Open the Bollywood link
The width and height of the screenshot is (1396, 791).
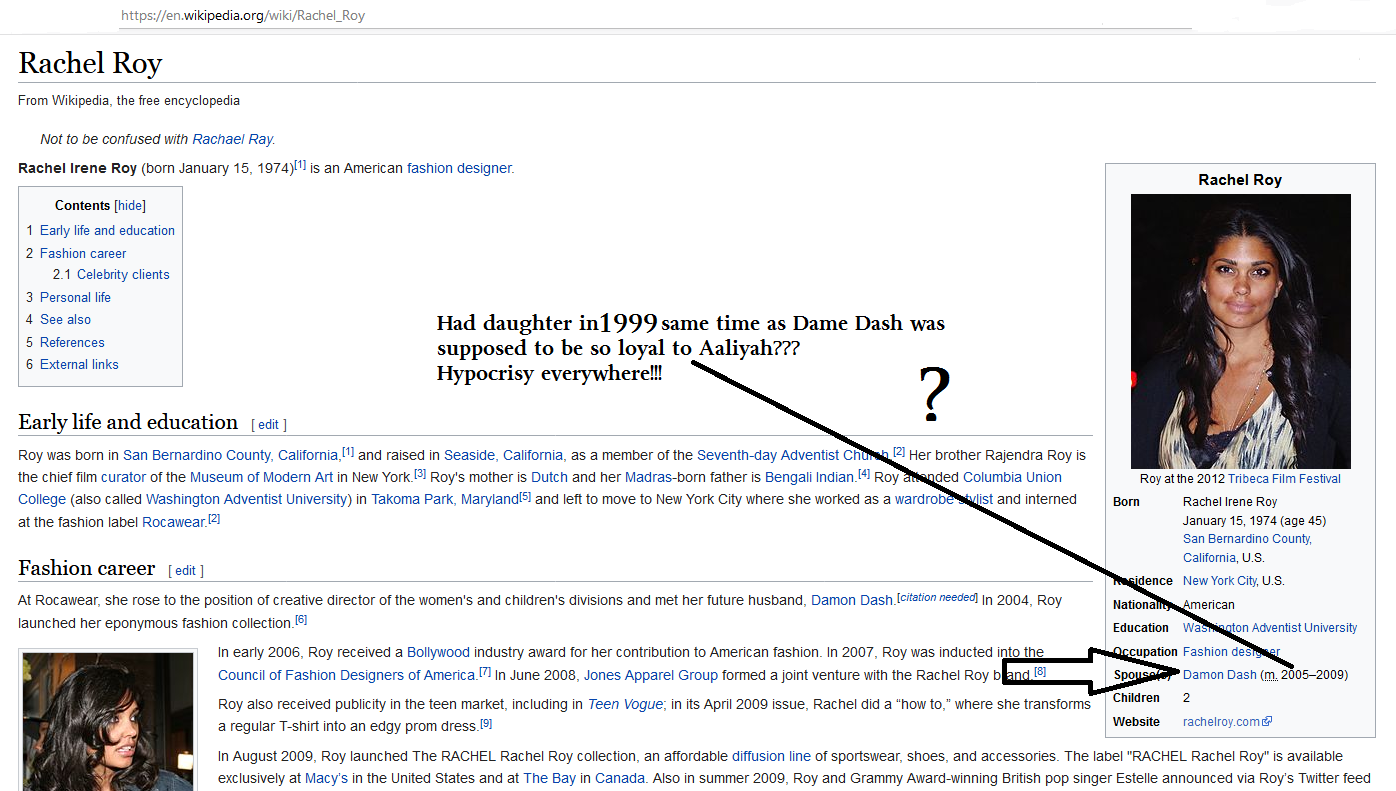pos(438,652)
